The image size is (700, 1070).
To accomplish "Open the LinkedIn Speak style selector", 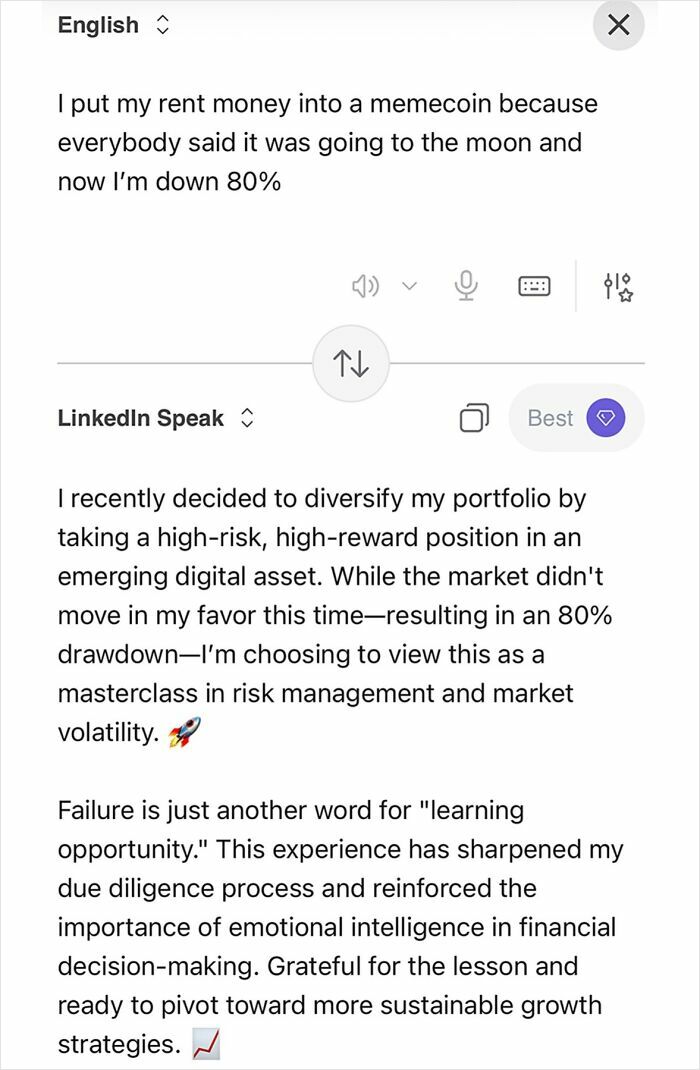I will coord(247,418).
